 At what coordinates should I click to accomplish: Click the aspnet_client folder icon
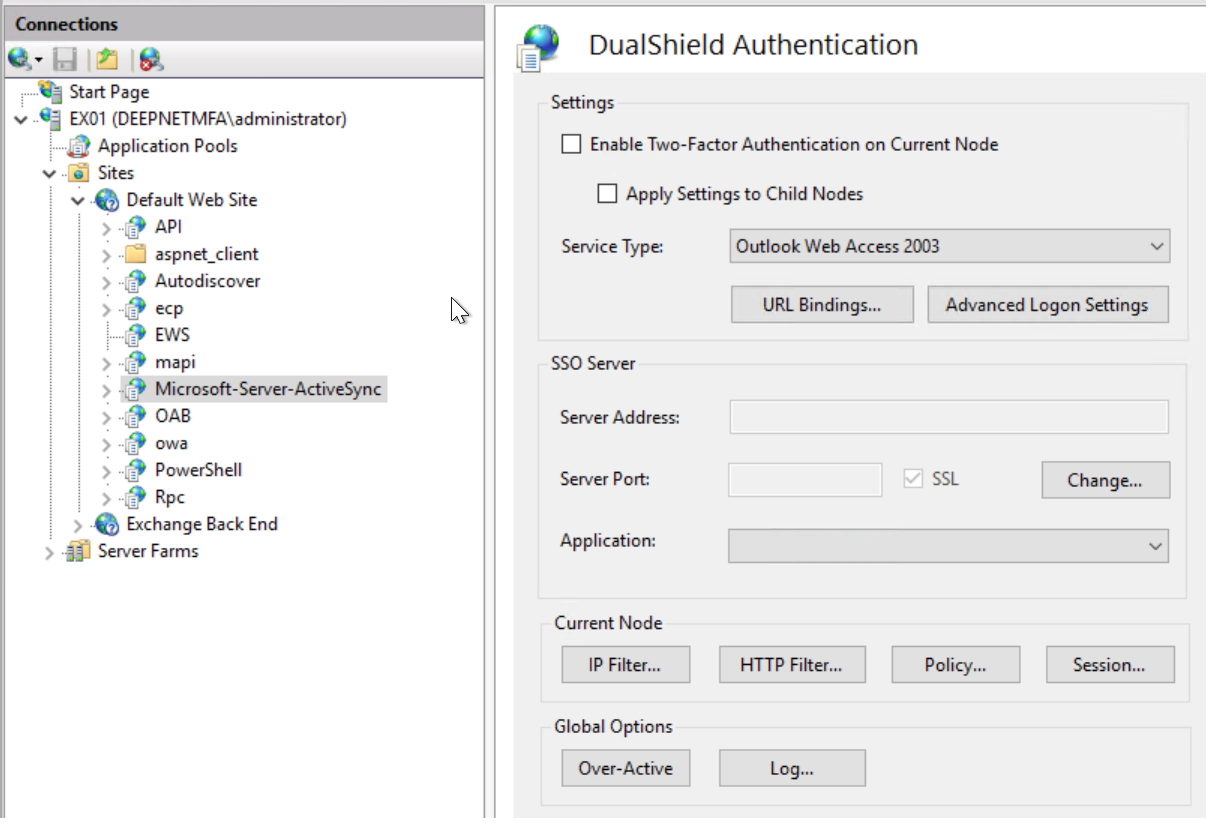click(x=135, y=254)
